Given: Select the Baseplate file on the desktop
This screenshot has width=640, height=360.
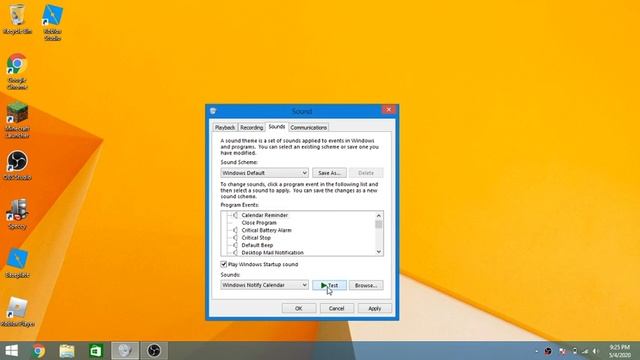Looking at the screenshot, I should 17,263.
